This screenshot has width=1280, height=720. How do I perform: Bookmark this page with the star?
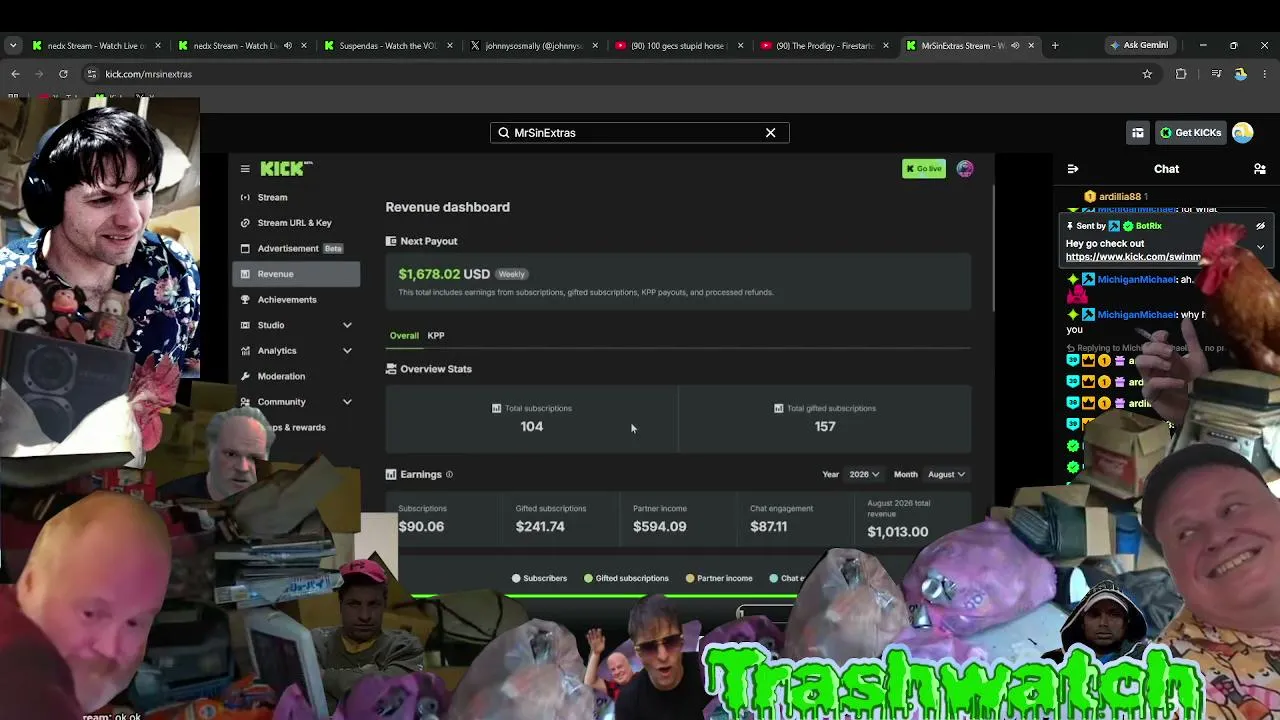click(x=1147, y=74)
